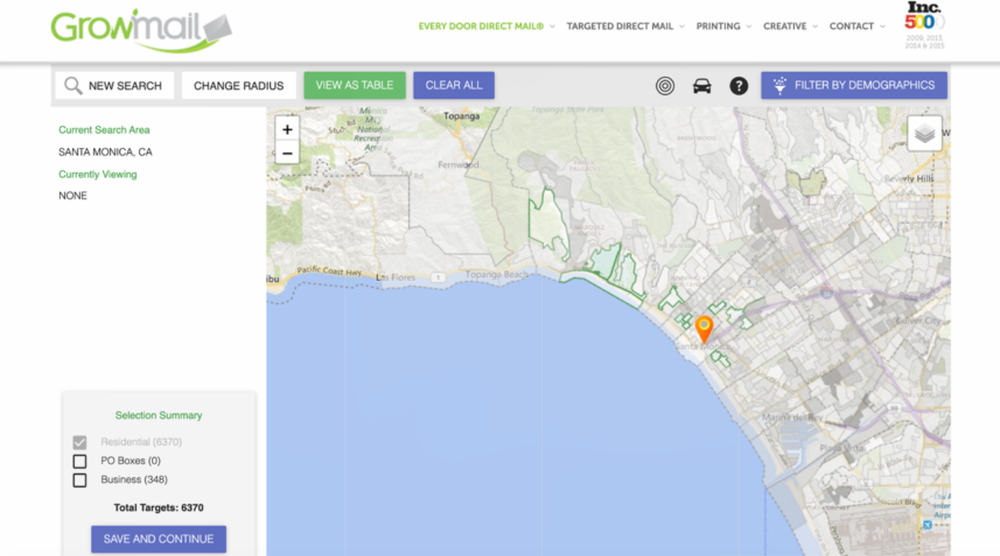Viewport: 1000px width, 556px height.
Task: Zoom in on the map
Action: (287, 129)
